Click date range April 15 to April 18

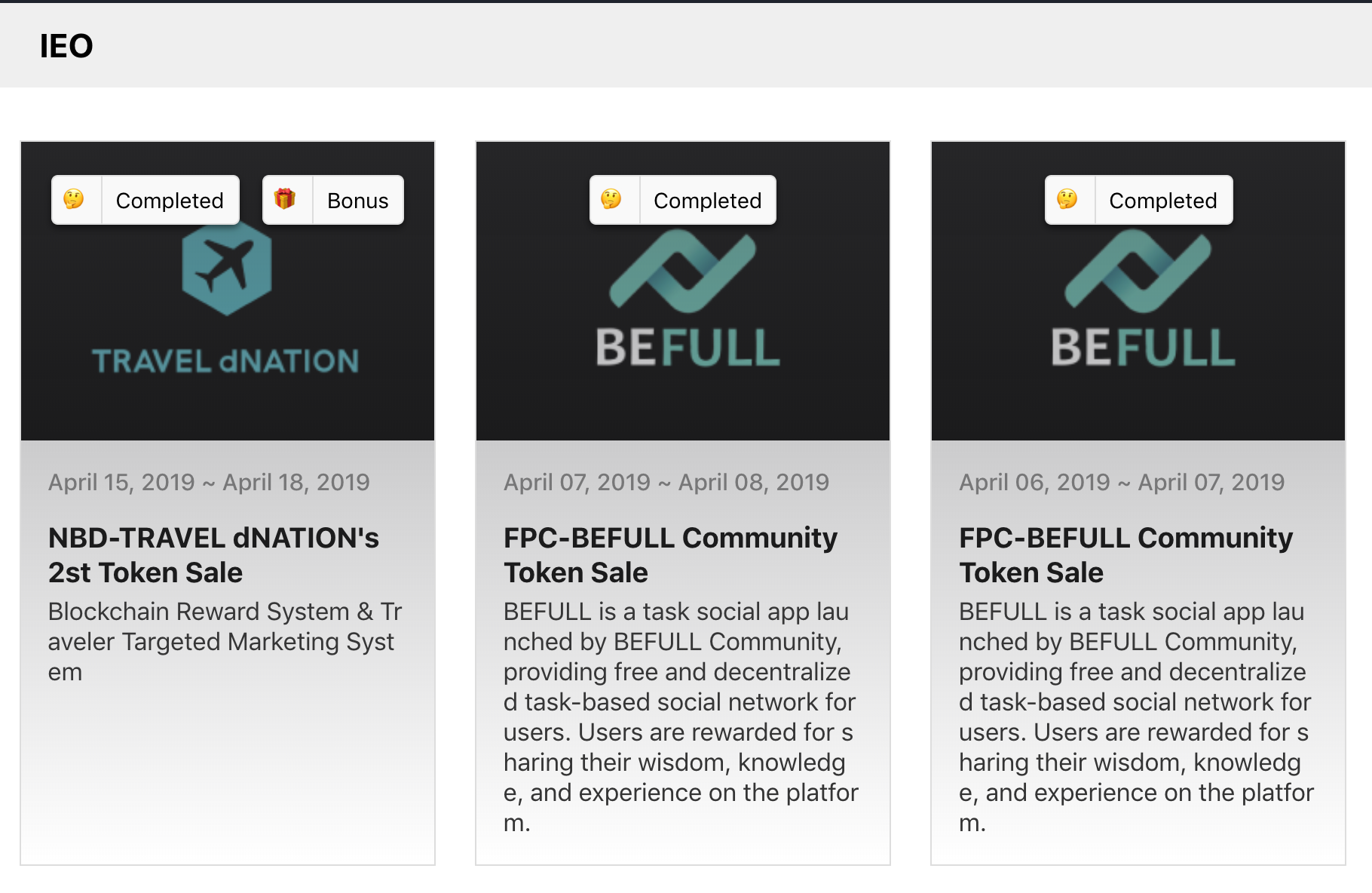pyautogui.click(x=209, y=482)
